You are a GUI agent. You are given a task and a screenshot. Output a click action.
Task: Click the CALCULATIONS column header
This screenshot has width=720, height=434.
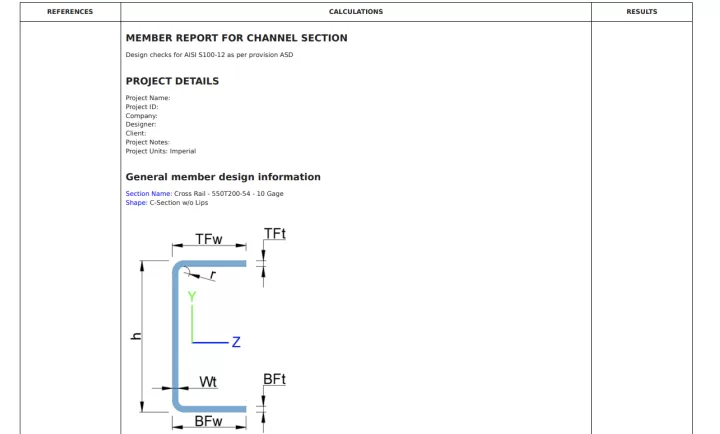pyautogui.click(x=355, y=12)
